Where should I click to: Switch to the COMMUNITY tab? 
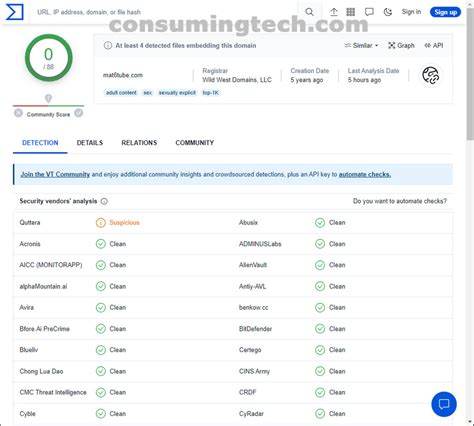195,143
